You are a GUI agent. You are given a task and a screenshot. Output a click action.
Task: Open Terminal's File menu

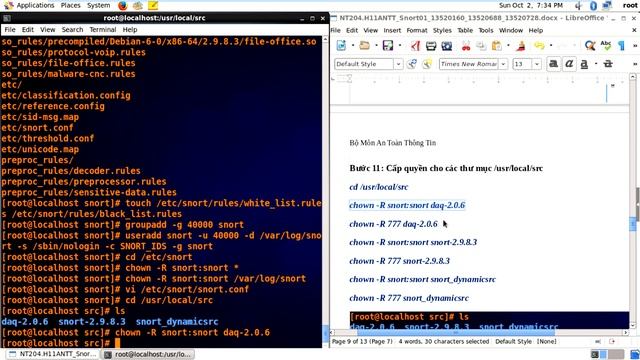click(10, 29)
